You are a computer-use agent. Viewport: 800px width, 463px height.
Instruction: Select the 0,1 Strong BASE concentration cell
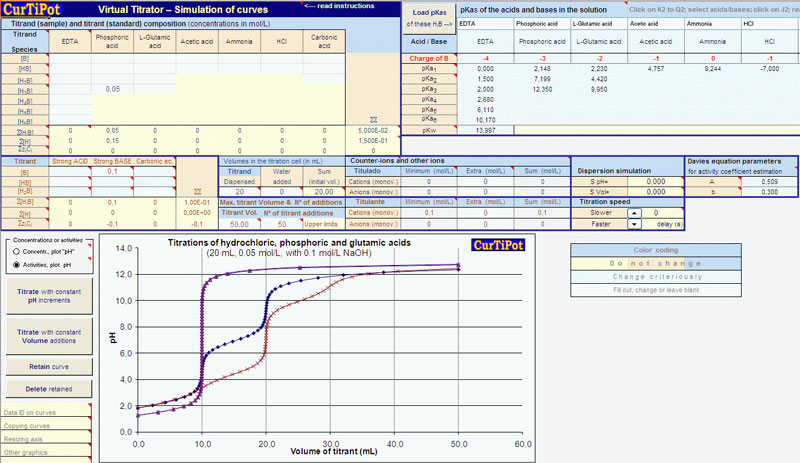click(112, 172)
